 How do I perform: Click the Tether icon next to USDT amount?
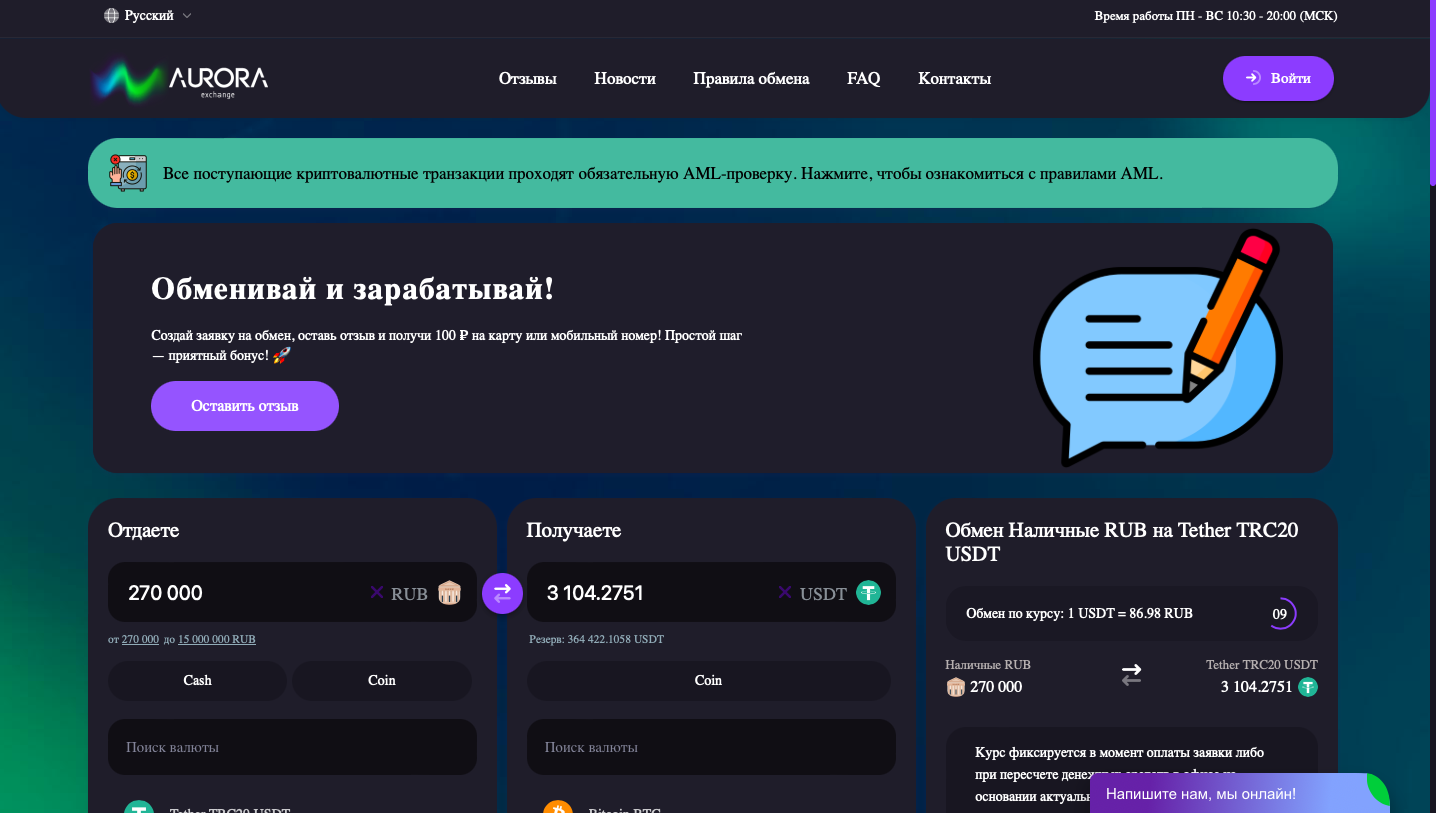[867, 592]
